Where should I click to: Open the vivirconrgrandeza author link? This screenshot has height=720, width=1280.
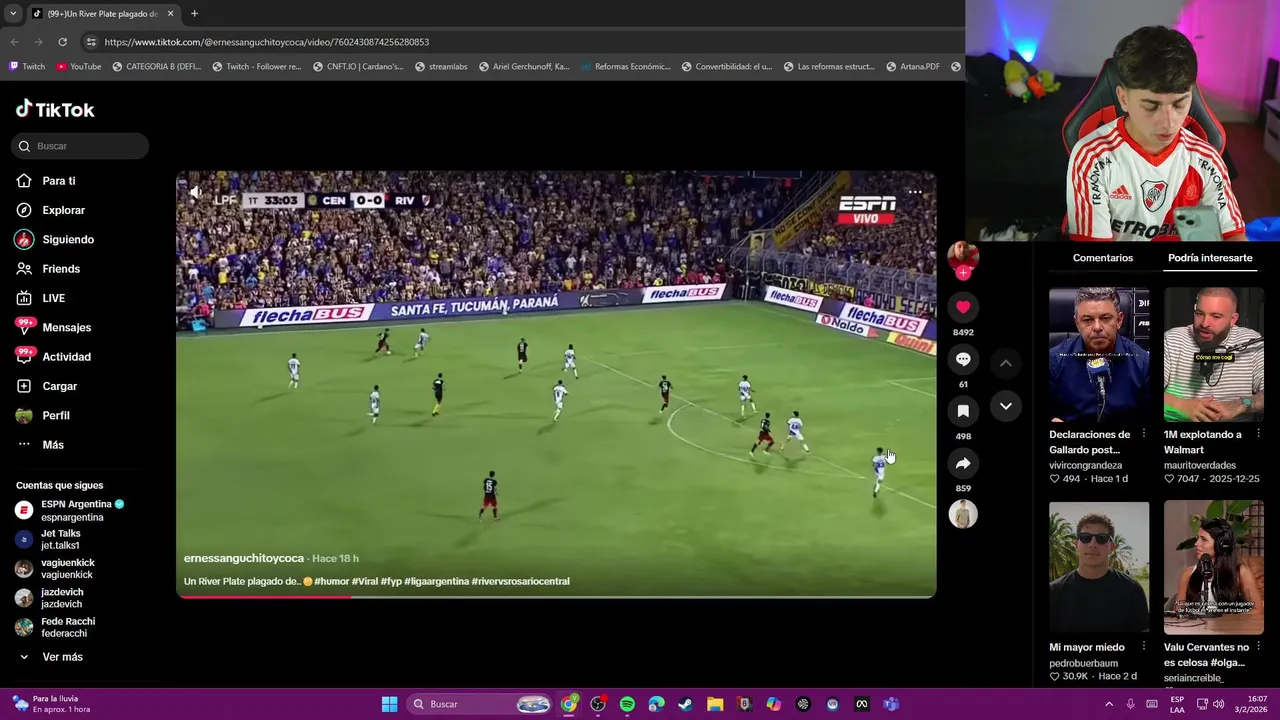tap(1085, 465)
